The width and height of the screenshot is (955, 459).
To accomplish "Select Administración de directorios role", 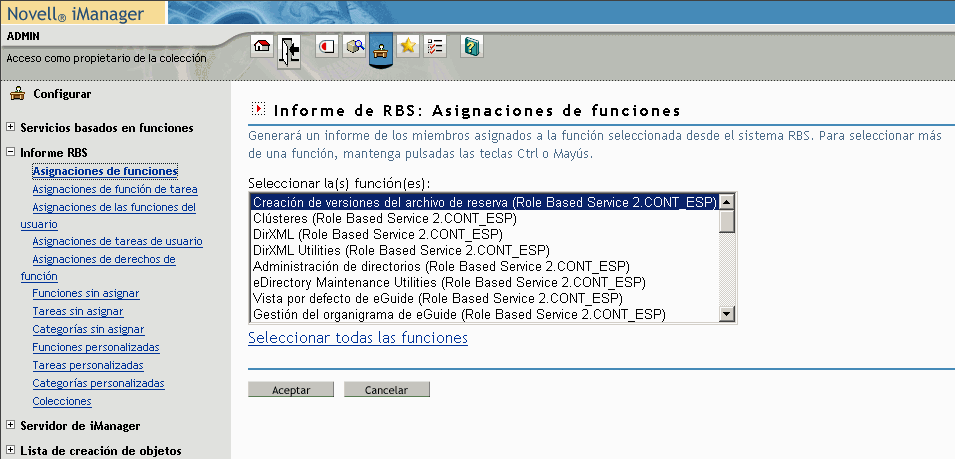I will 484,267.
